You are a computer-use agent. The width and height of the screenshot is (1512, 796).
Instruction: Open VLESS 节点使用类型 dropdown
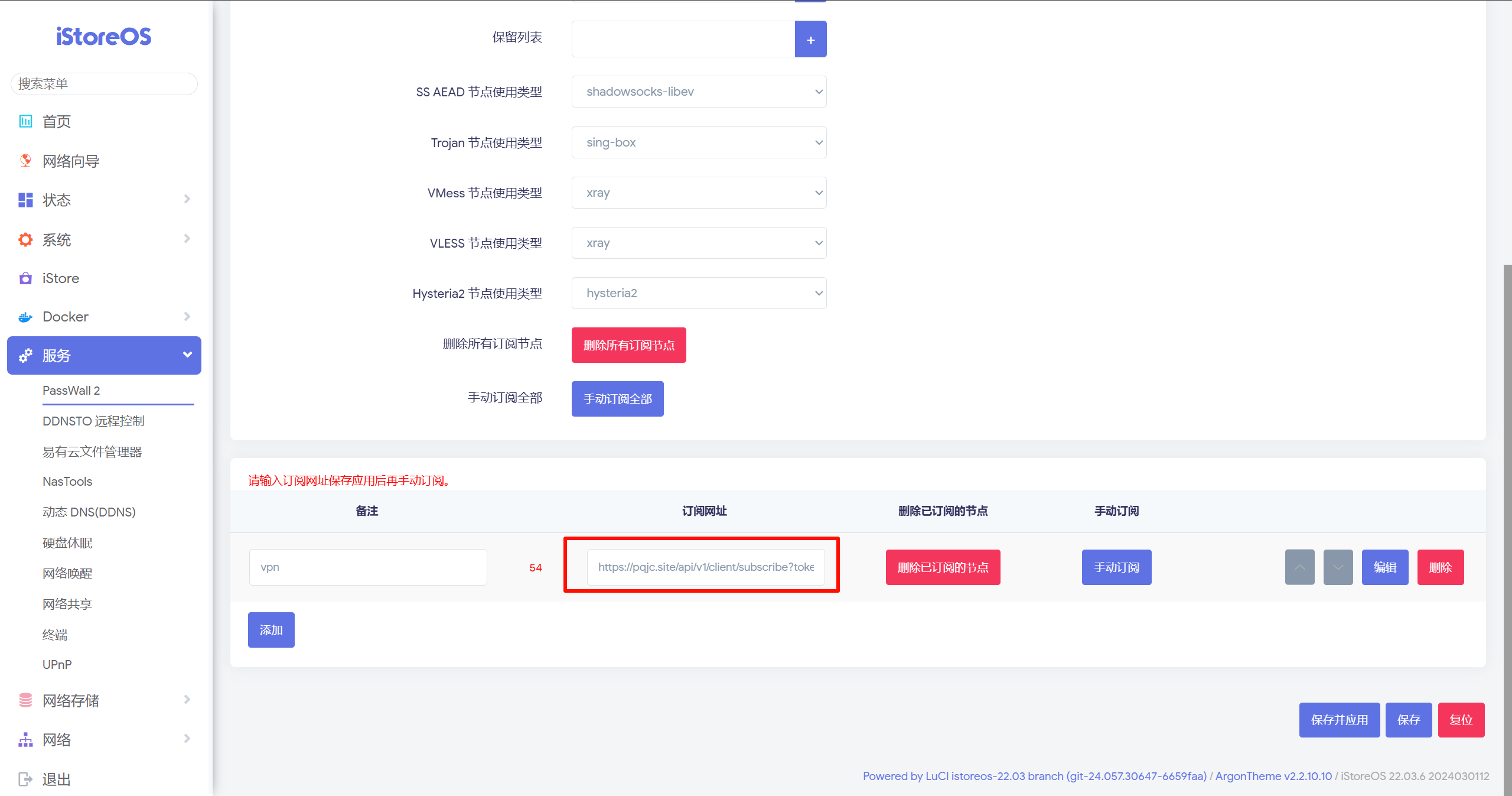coord(699,243)
